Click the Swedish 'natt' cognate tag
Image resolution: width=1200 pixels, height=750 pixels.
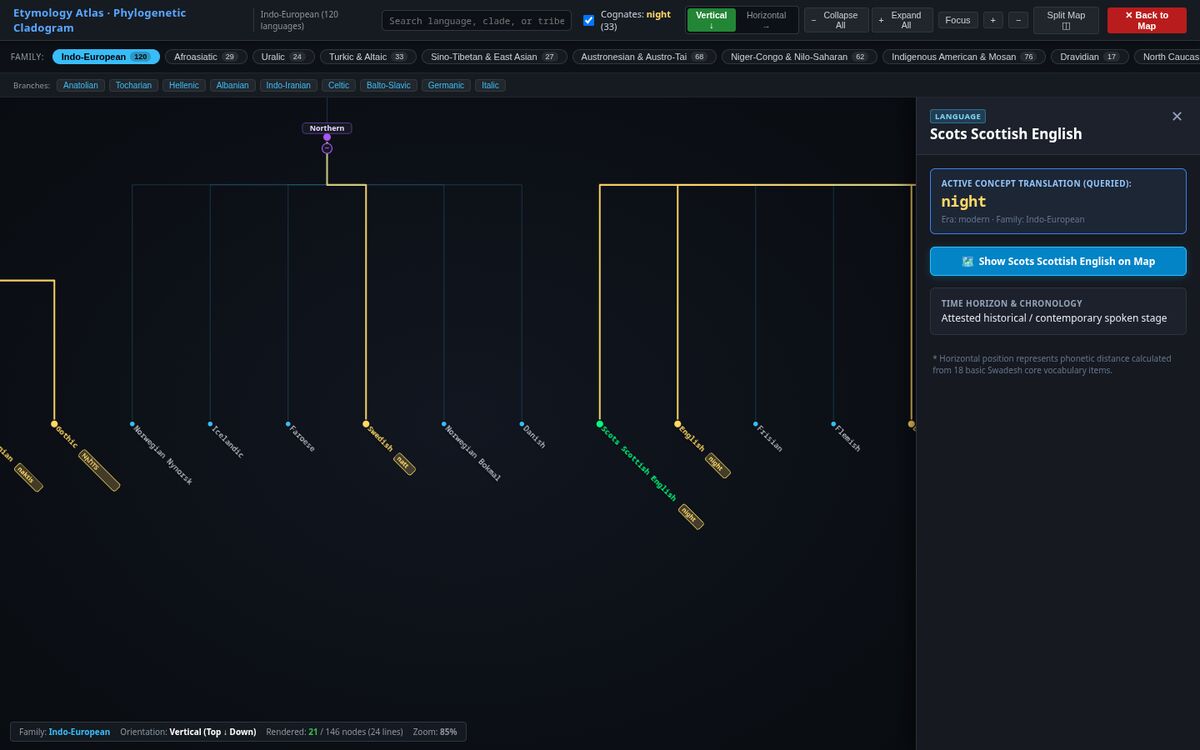pyautogui.click(x=403, y=463)
